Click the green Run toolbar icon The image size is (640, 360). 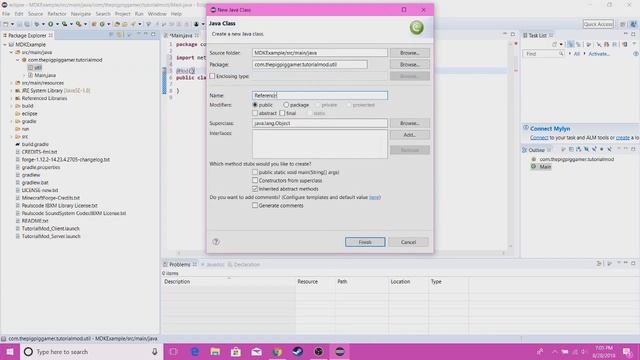coord(51,24)
